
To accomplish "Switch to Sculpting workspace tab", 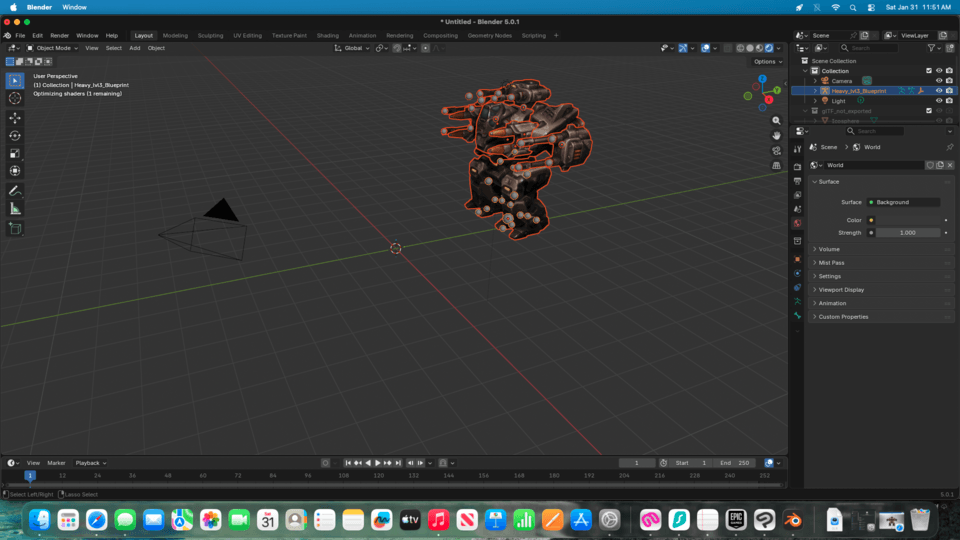I will click(x=210, y=36).
